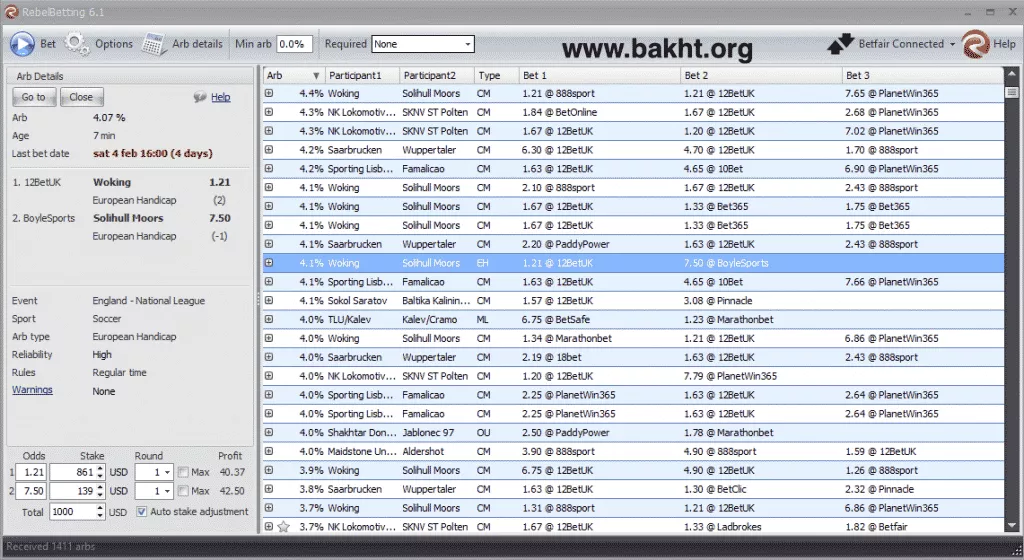Enable Max checkbox for first bet

(x=183, y=472)
